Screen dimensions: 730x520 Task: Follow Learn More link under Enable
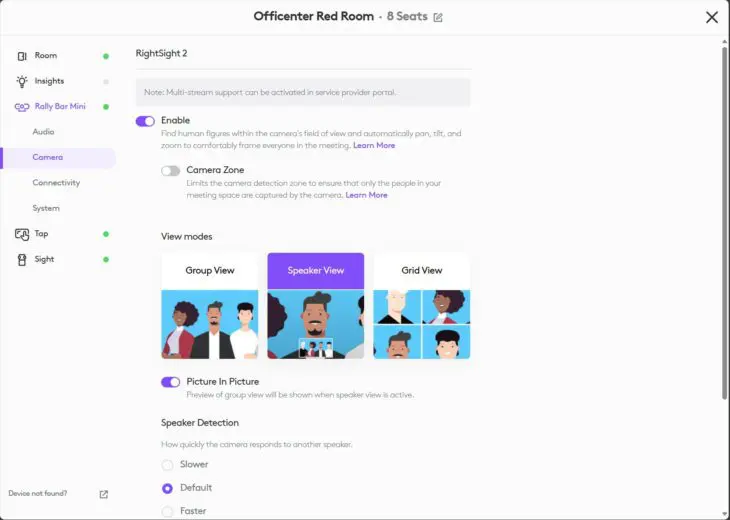(374, 146)
